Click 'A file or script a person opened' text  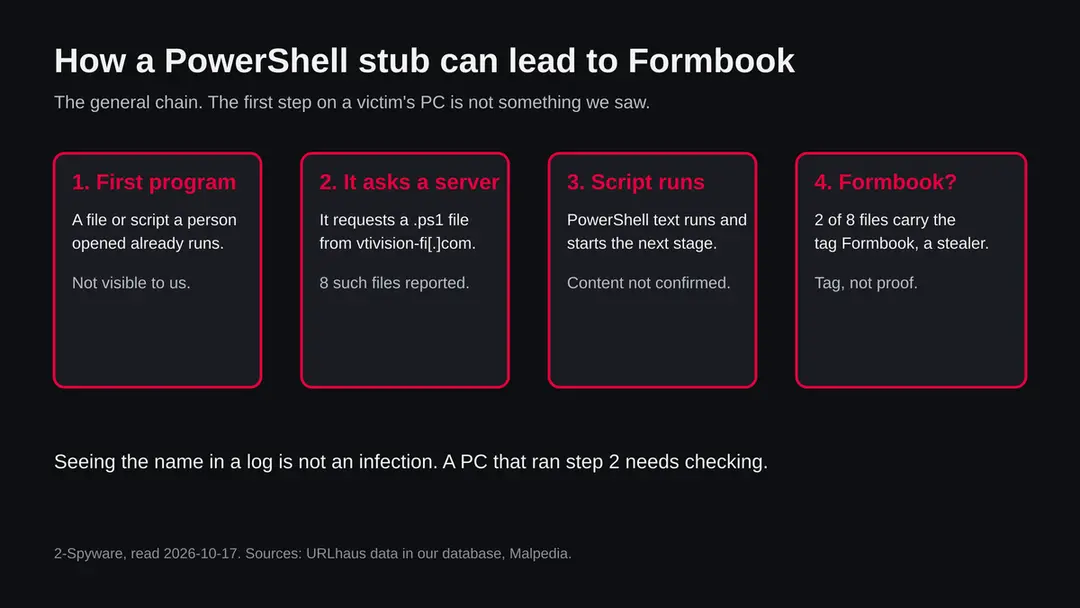[x=154, y=231]
